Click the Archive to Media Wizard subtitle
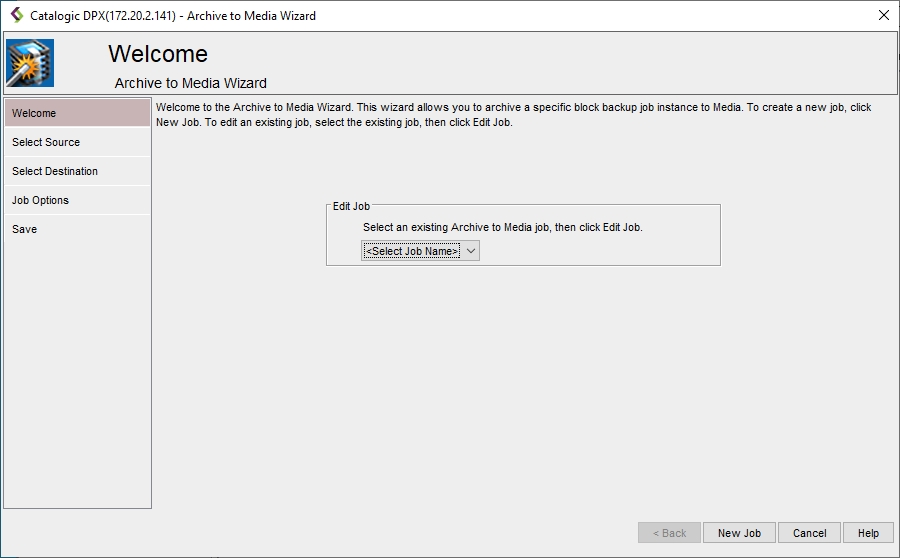 coord(190,83)
